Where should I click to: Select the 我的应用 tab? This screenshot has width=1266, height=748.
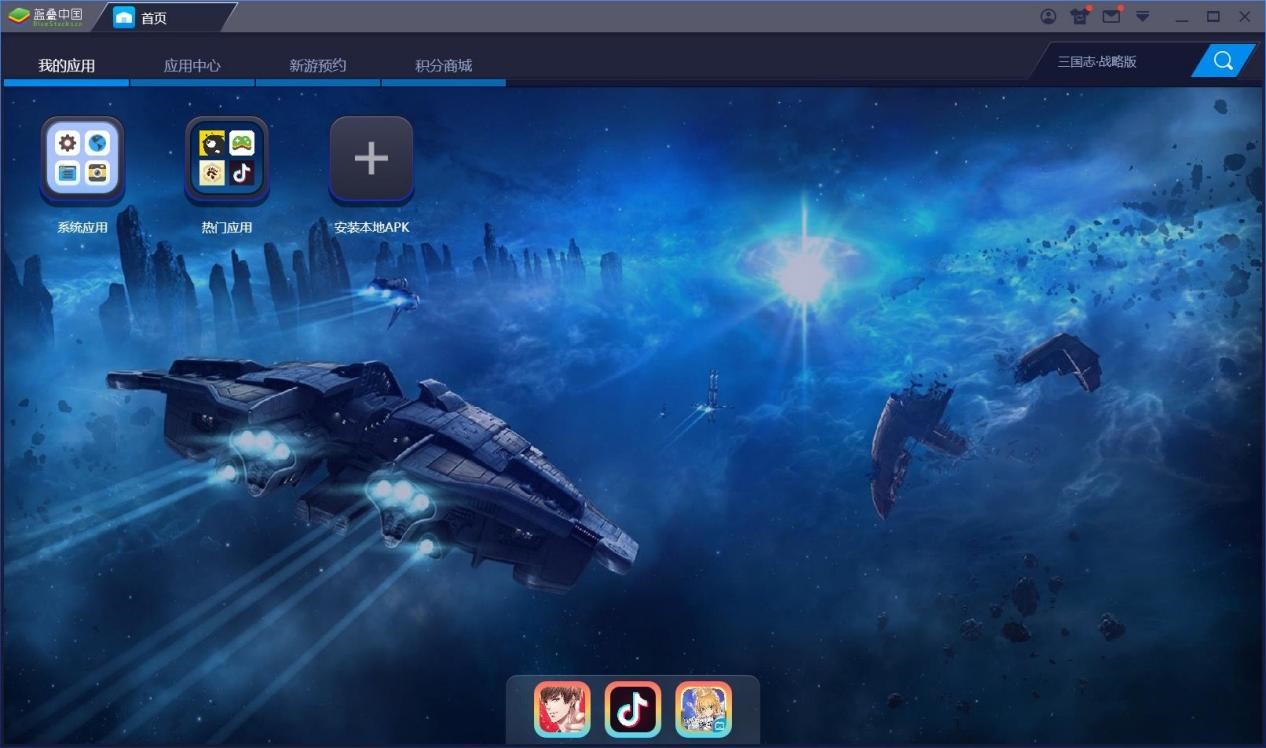click(66, 65)
